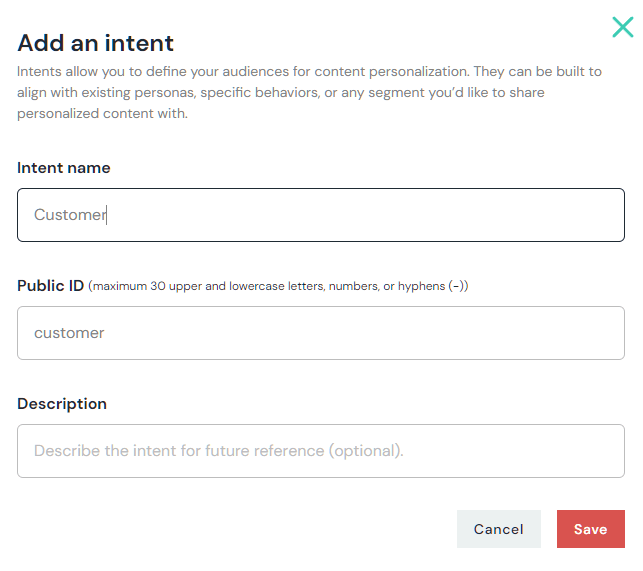The width and height of the screenshot is (643, 571).
Task: Click the "Describe the intent" placeholder text
Action: click(x=218, y=451)
